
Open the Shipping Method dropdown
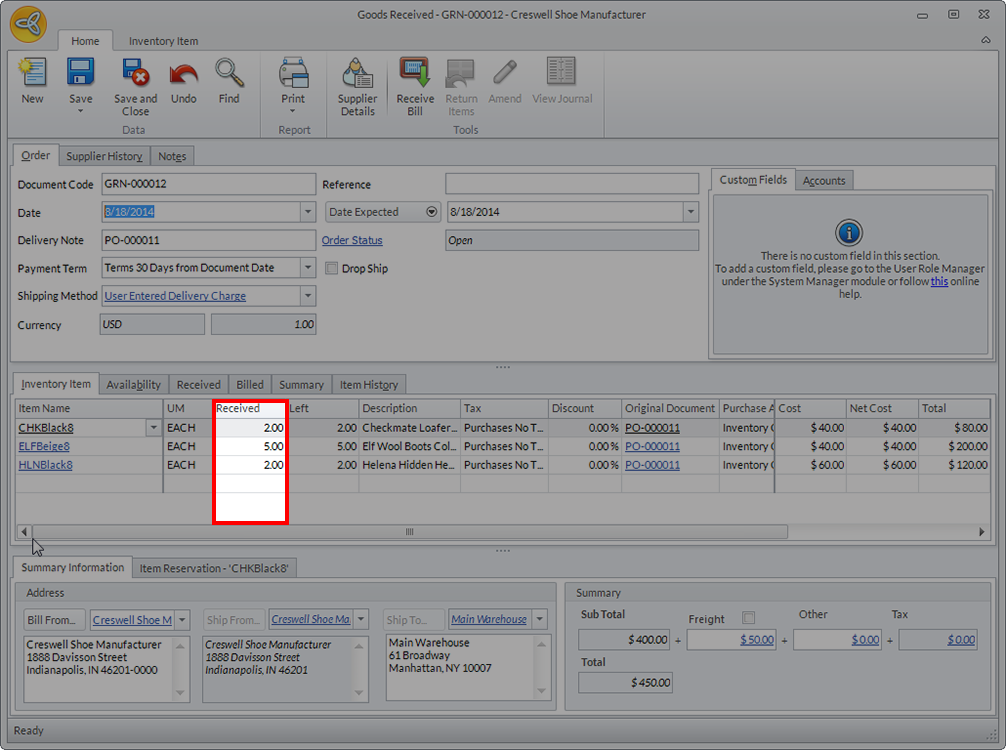308,296
